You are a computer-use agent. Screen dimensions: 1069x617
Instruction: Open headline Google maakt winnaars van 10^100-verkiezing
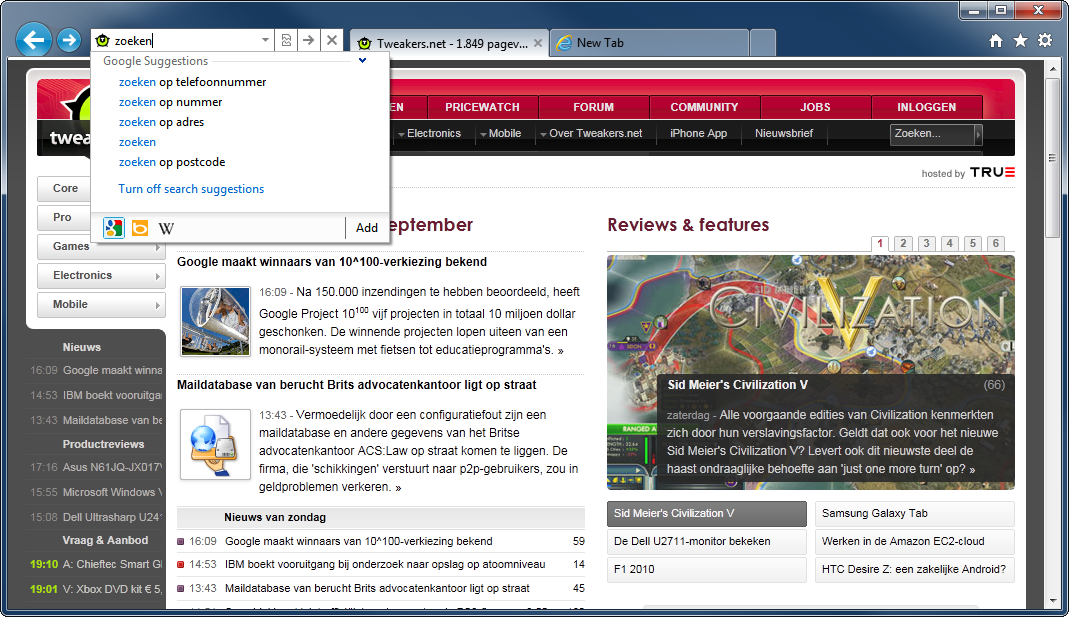click(332, 262)
